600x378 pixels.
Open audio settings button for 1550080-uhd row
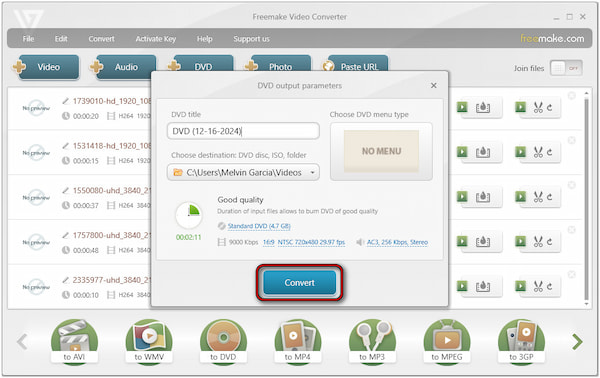[x=479, y=197]
